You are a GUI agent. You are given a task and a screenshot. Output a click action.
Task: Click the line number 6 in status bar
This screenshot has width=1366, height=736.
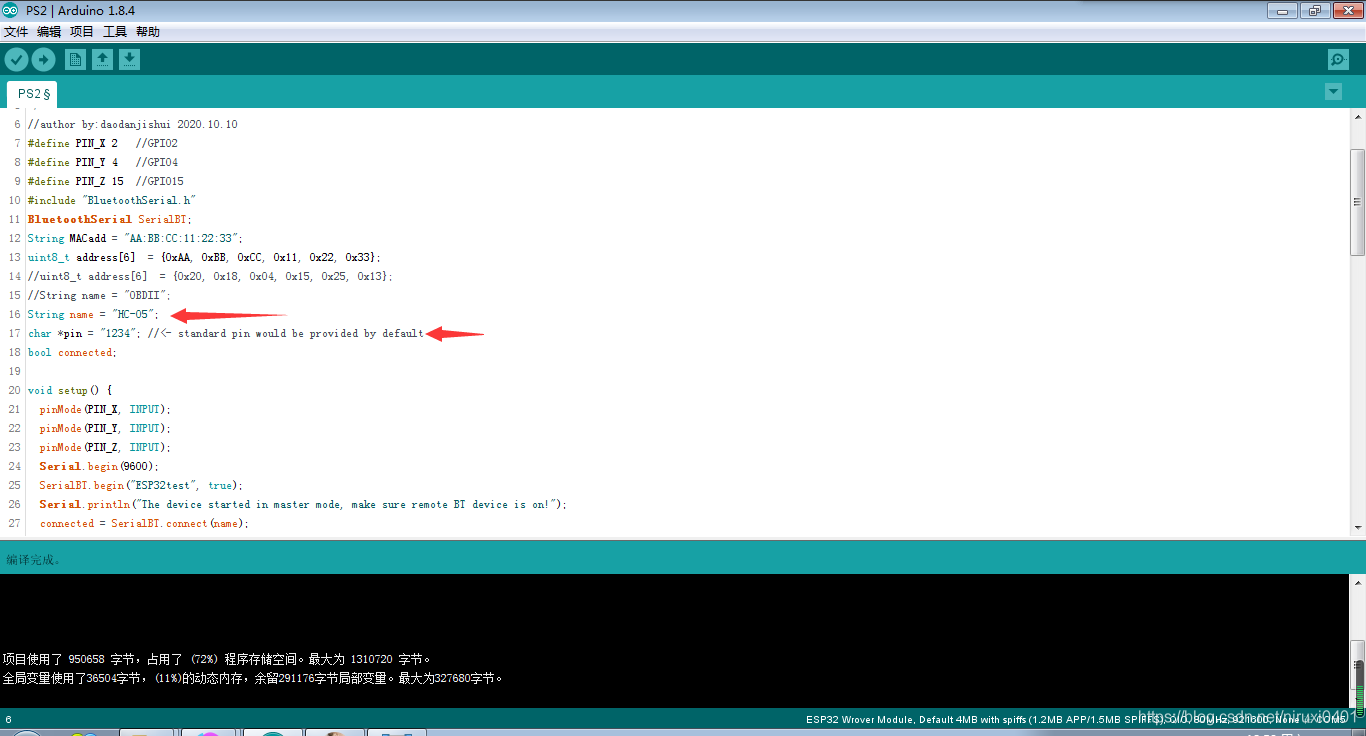[8, 719]
